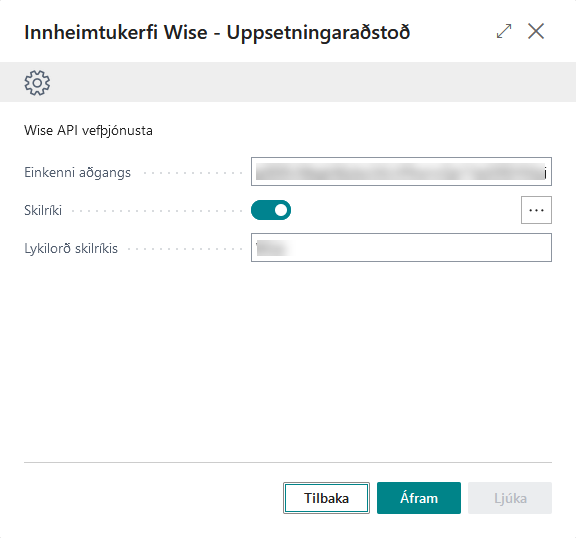Select the Skilríki field label
The image size is (576, 538).
[x=43, y=210]
